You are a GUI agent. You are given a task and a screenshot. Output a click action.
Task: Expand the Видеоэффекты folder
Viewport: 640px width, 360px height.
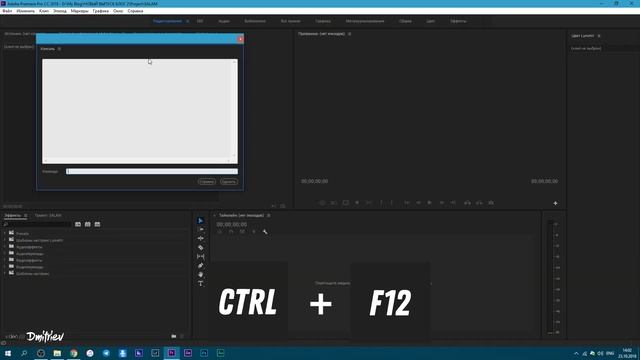coord(5,260)
